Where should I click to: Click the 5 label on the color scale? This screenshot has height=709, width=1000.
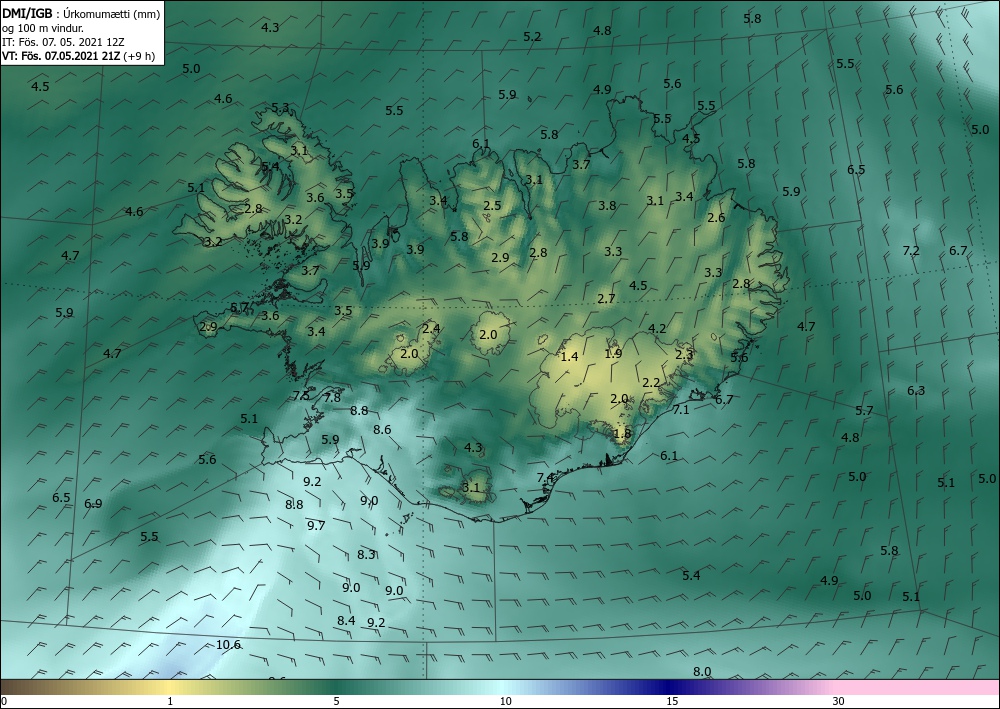tap(336, 701)
